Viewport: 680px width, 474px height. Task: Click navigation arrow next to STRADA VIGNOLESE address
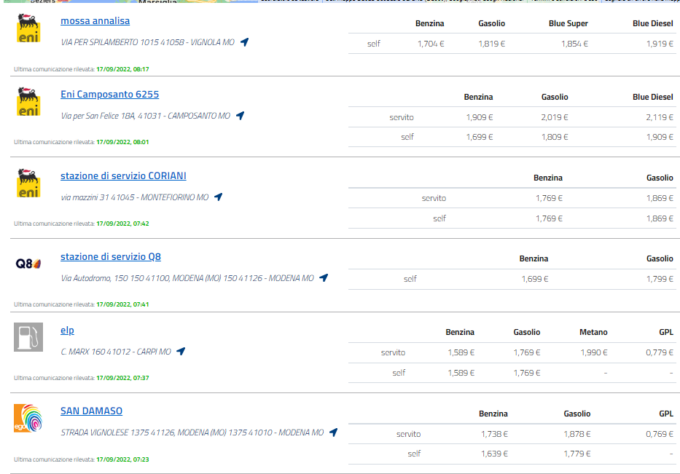coord(333,432)
